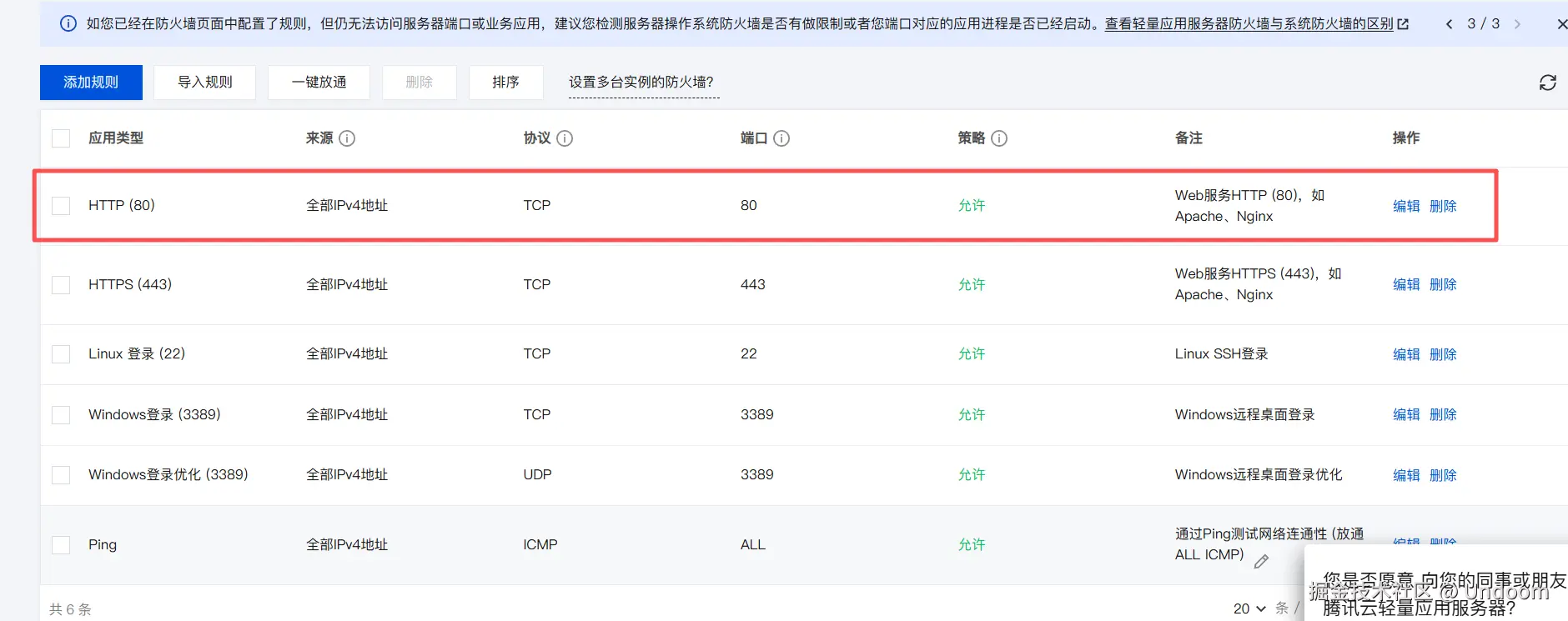The width and height of the screenshot is (1568, 621).
Task: Toggle the select-all checkbox in table header
Action: coord(61,138)
